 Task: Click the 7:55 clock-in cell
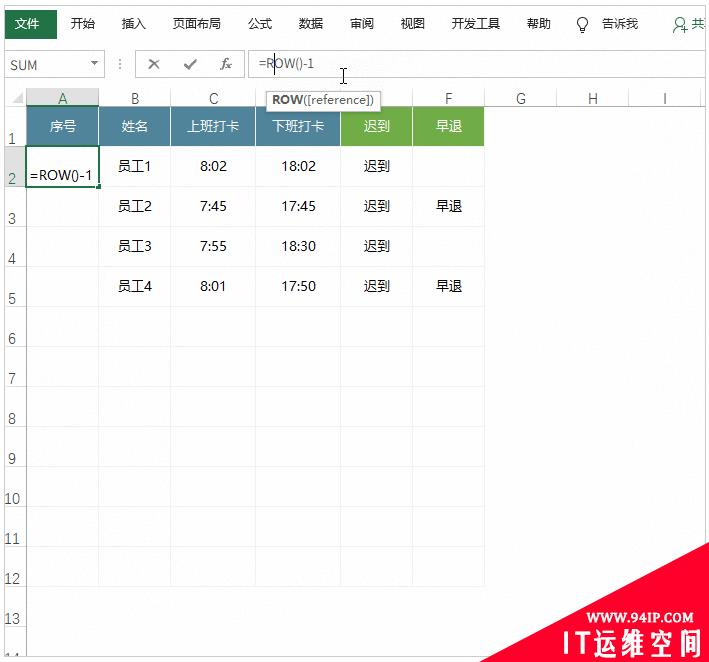pyautogui.click(x=213, y=246)
